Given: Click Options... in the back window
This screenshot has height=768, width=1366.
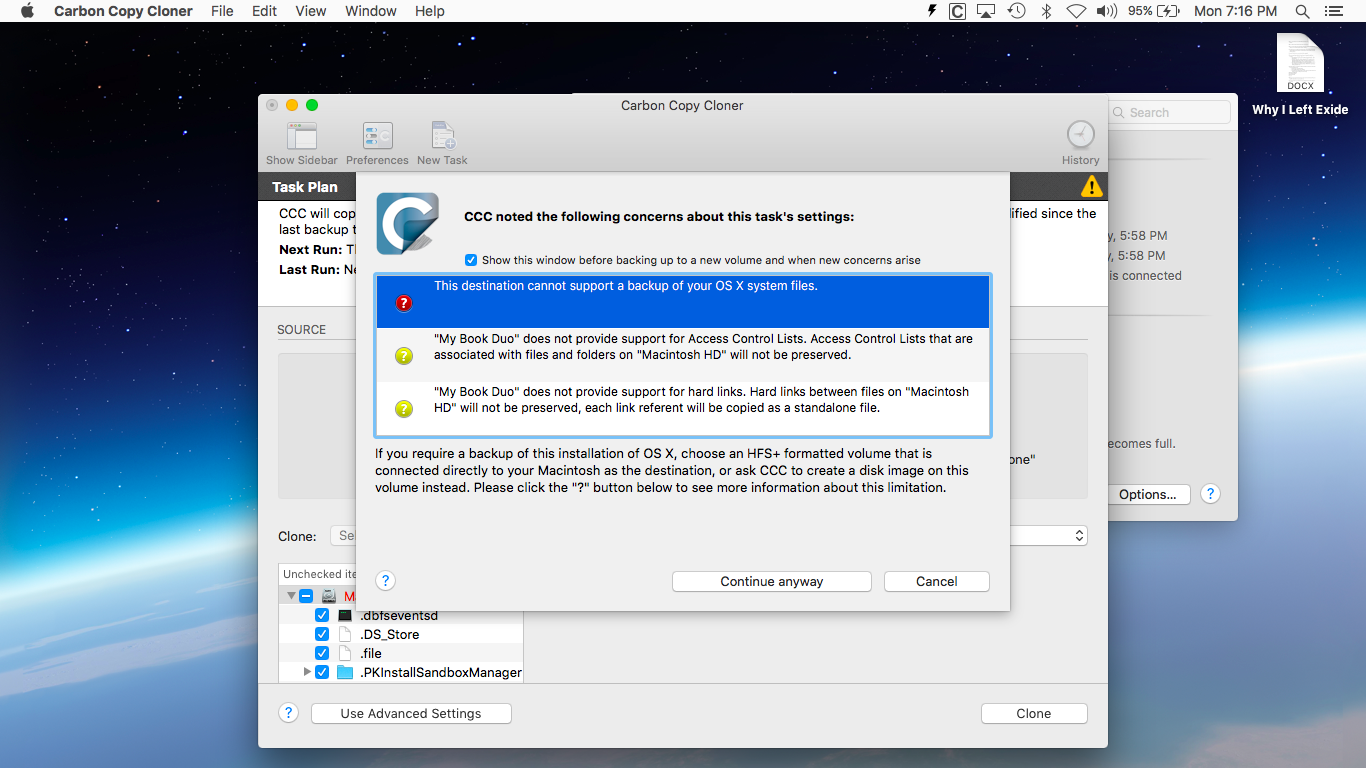Looking at the screenshot, I should (1148, 494).
